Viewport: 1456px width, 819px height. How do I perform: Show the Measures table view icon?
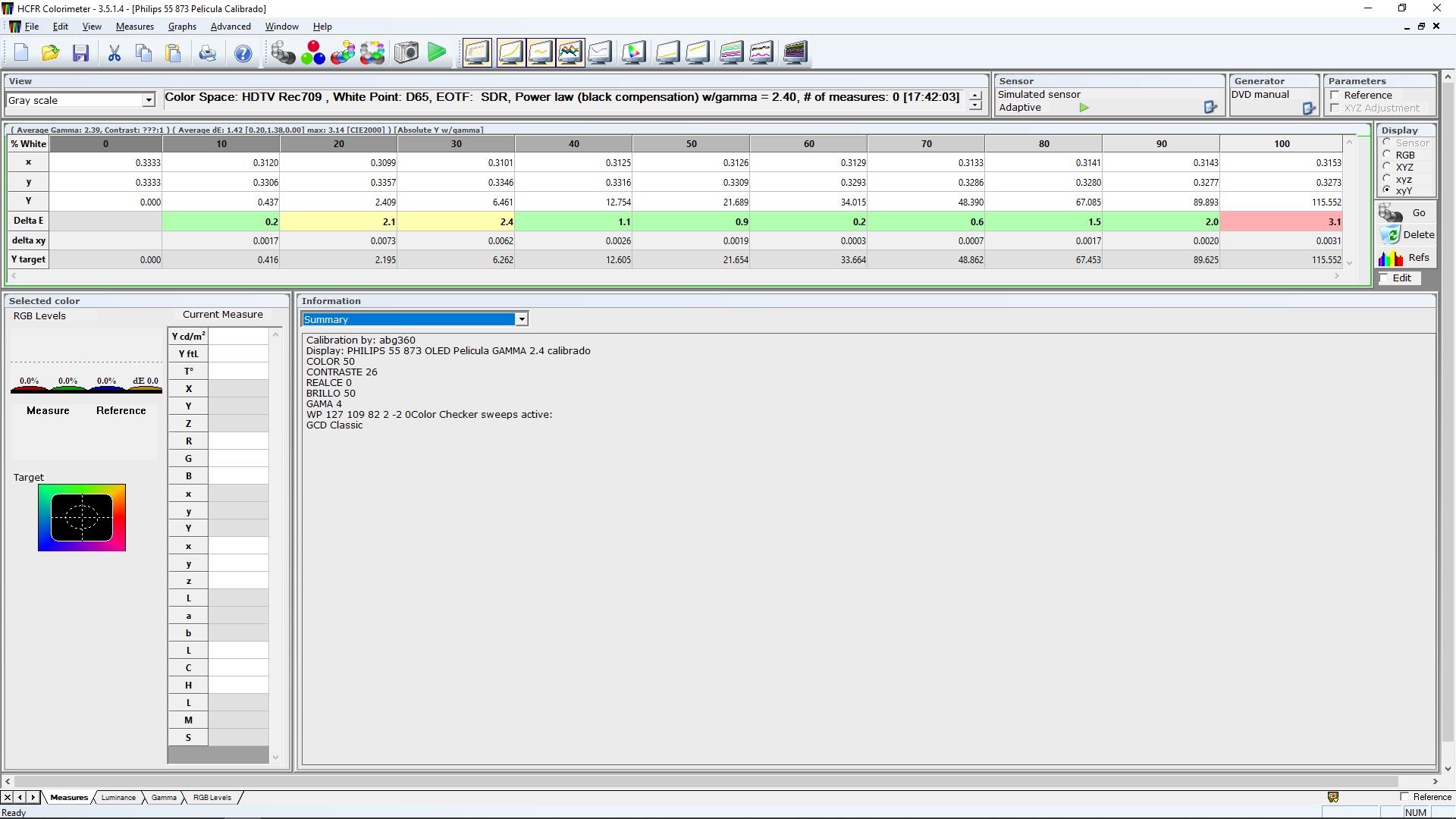(x=478, y=52)
